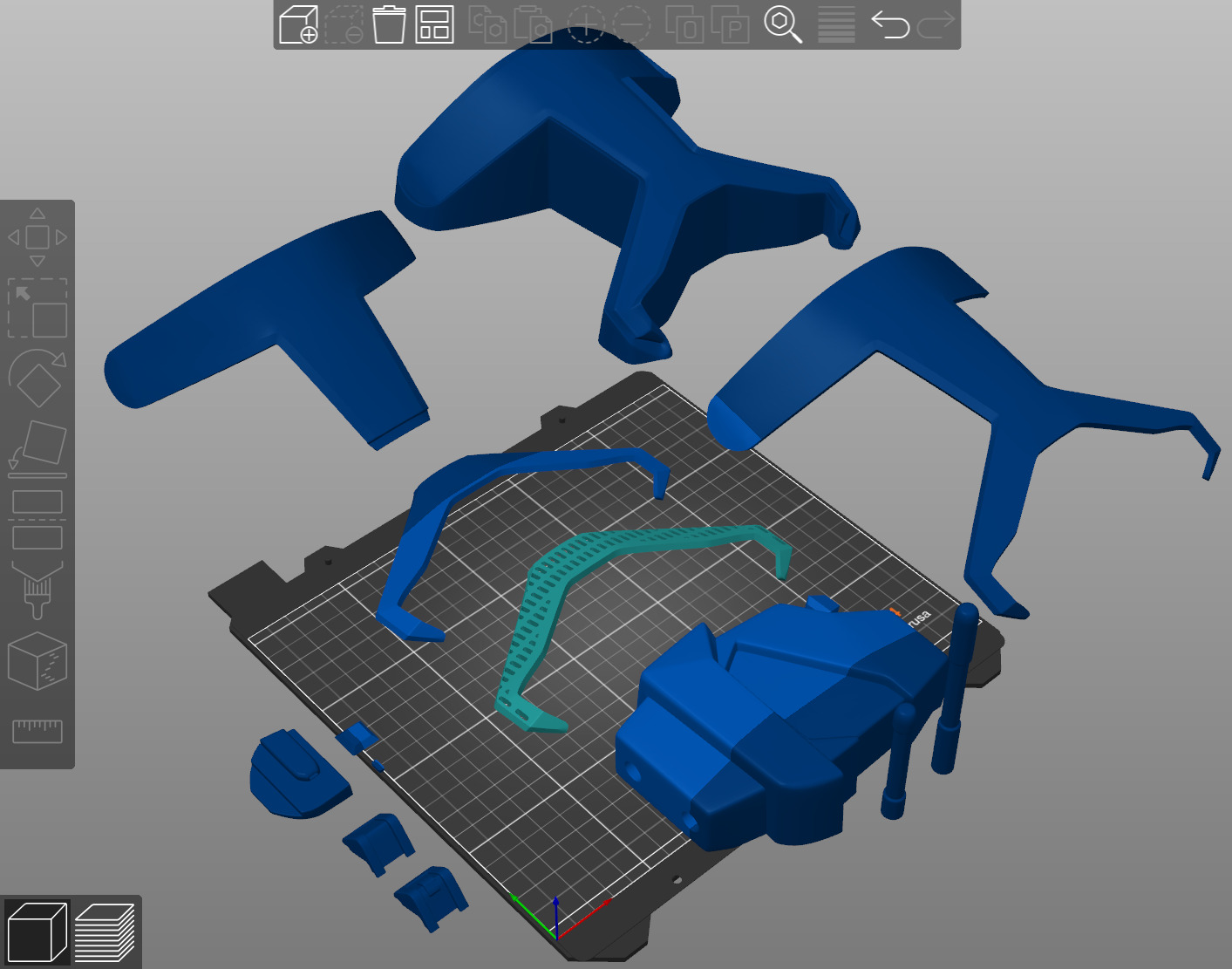This screenshot has height=969, width=1232.
Task: Arrange objects on the bed
Action: [x=434, y=24]
